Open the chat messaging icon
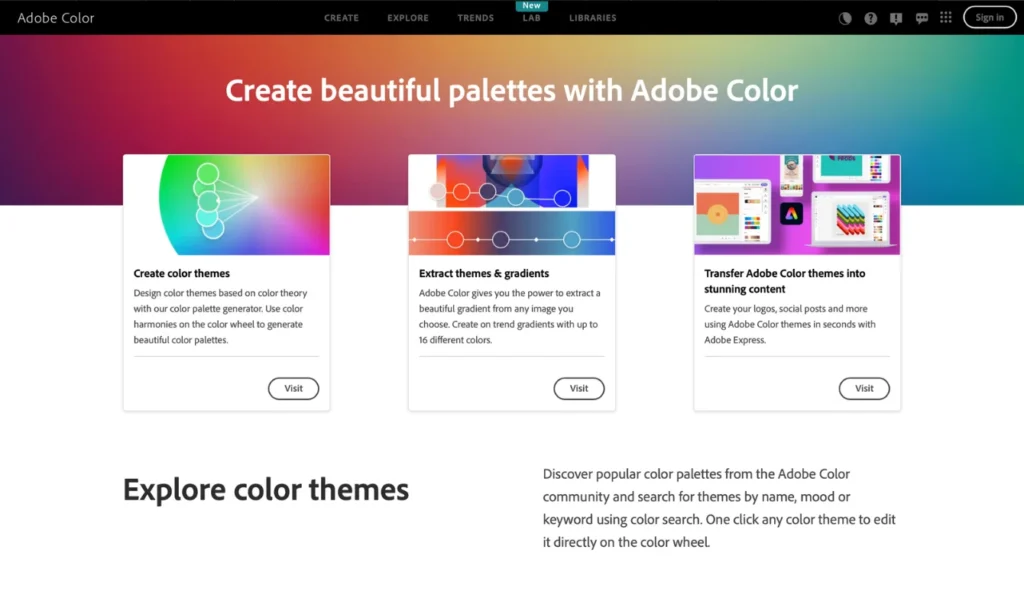 (x=921, y=17)
